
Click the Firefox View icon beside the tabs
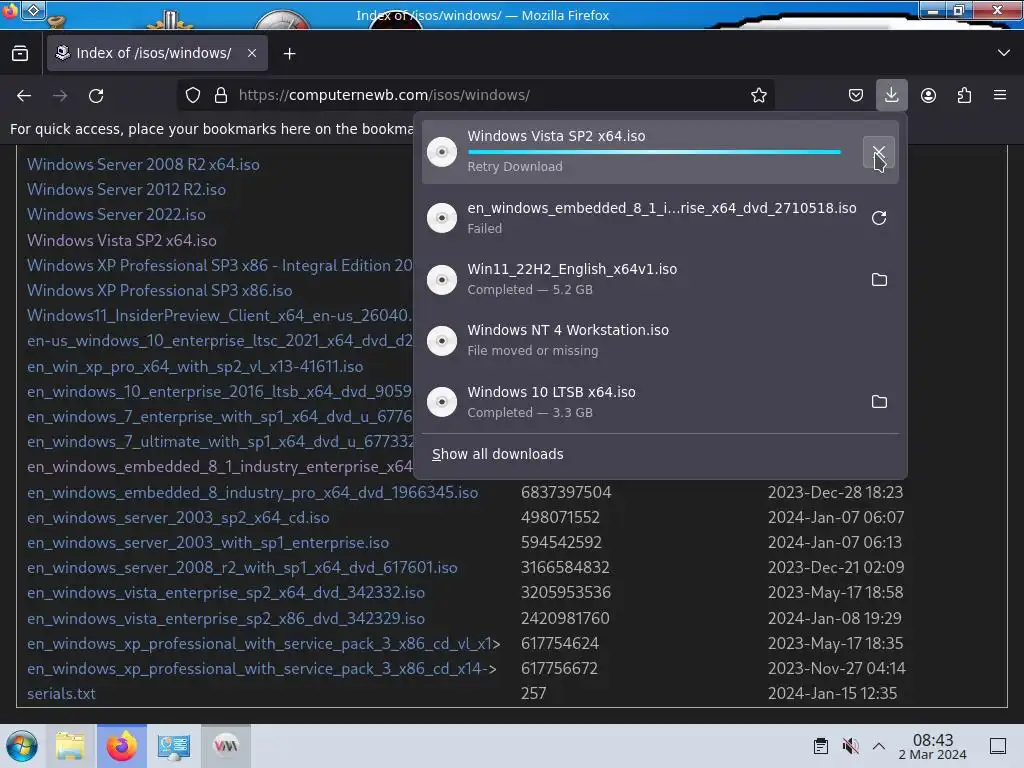[20, 54]
